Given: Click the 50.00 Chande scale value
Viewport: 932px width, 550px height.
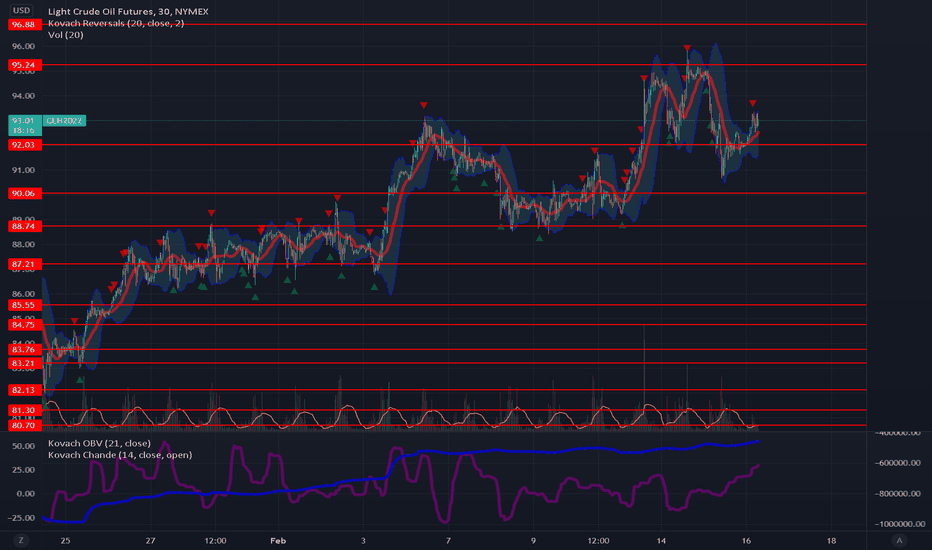Looking at the screenshot, I should [24, 446].
